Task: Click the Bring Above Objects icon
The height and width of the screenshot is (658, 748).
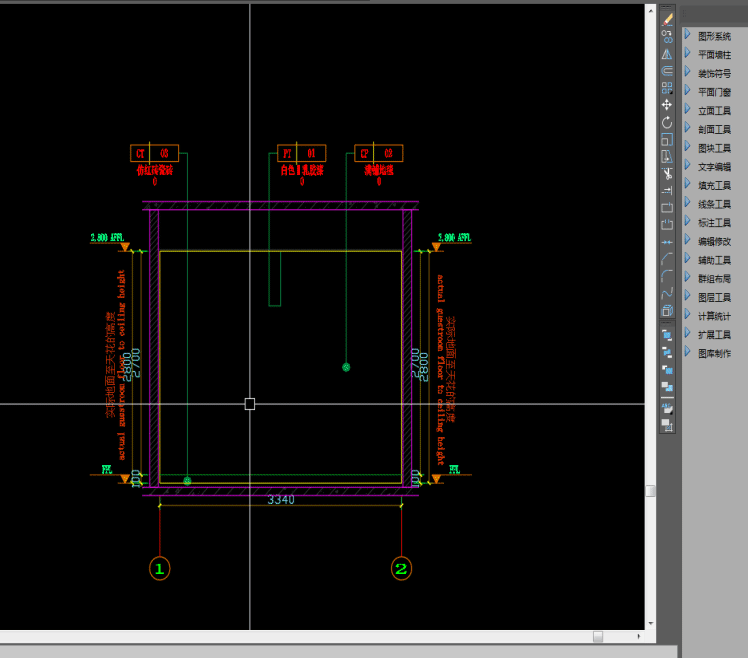Action: (x=667, y=370)
